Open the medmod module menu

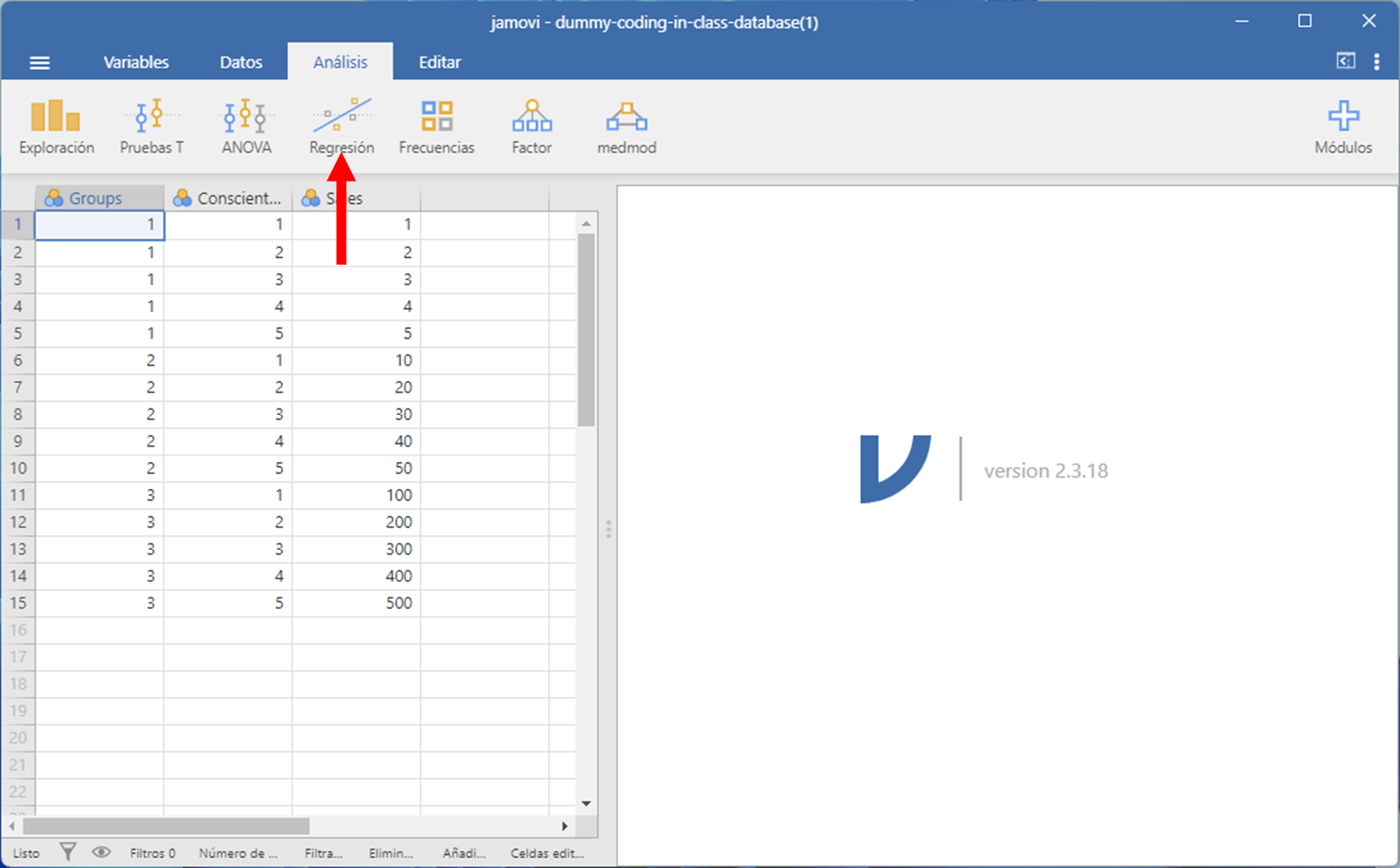tap(626, 127)
